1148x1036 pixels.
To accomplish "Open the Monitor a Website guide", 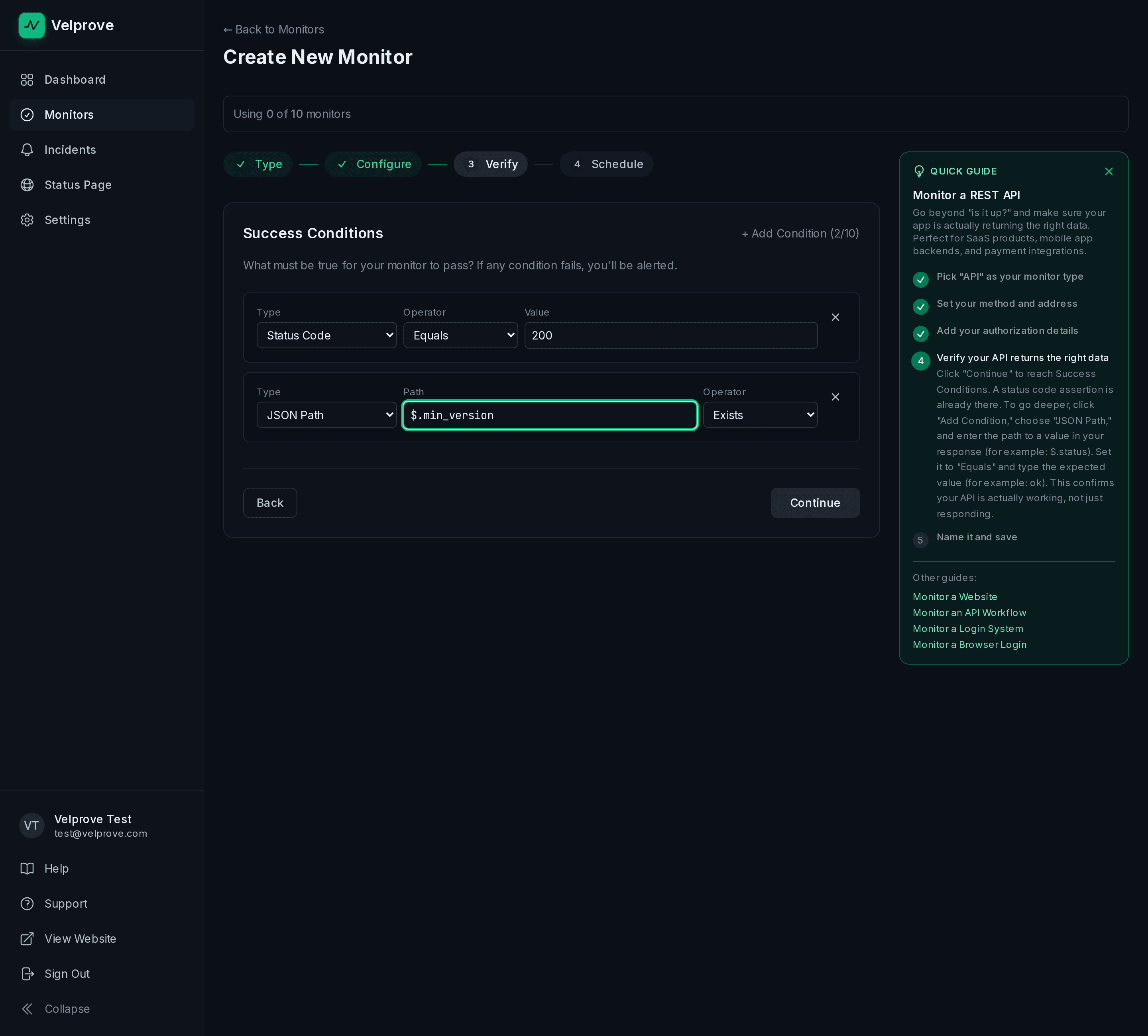I will point(954,596).
